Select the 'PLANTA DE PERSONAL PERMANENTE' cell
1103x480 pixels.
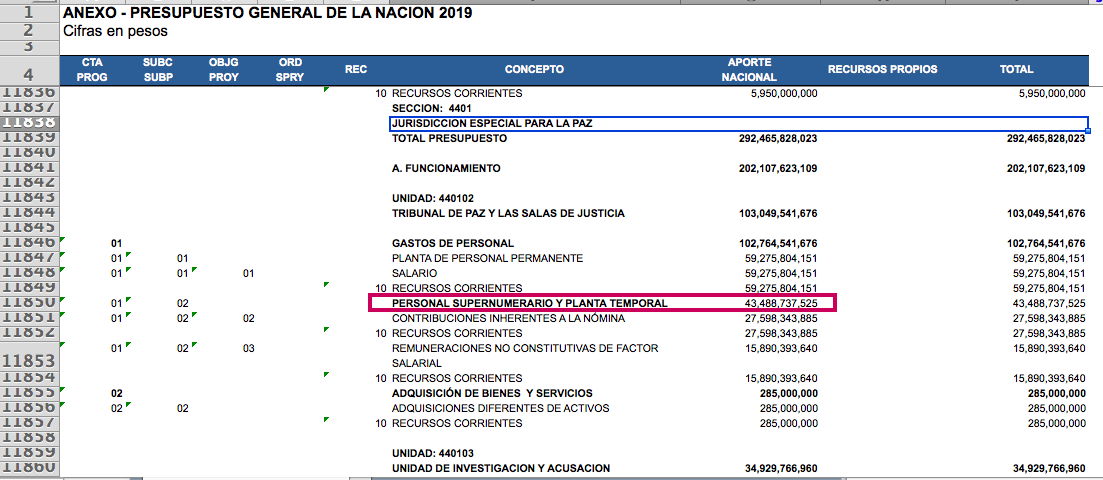[x=487, y=258]
